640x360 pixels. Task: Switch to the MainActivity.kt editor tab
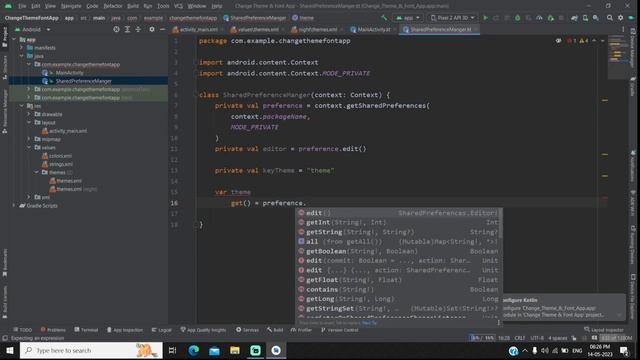373,29
